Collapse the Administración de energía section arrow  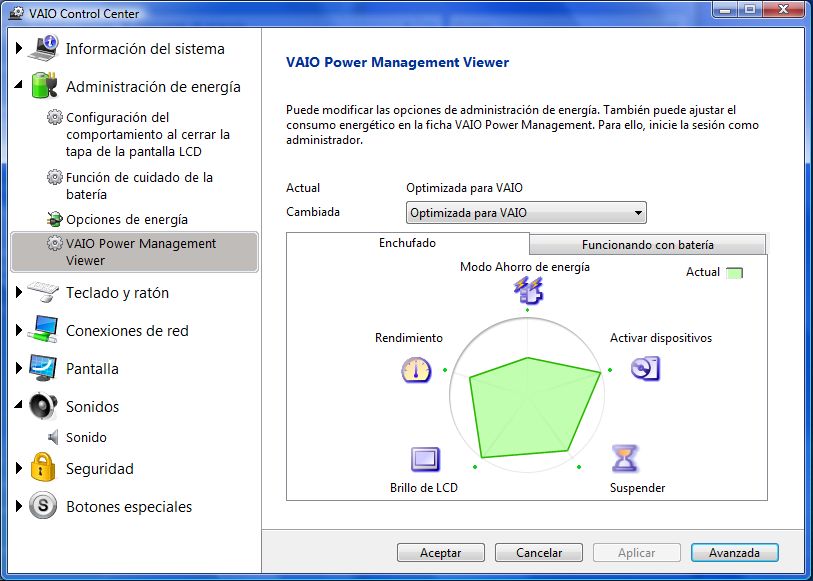pos(19,83)
